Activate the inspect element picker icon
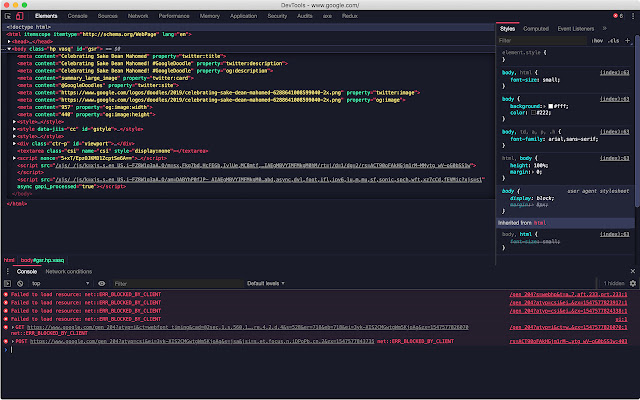 tap(8, 16)
